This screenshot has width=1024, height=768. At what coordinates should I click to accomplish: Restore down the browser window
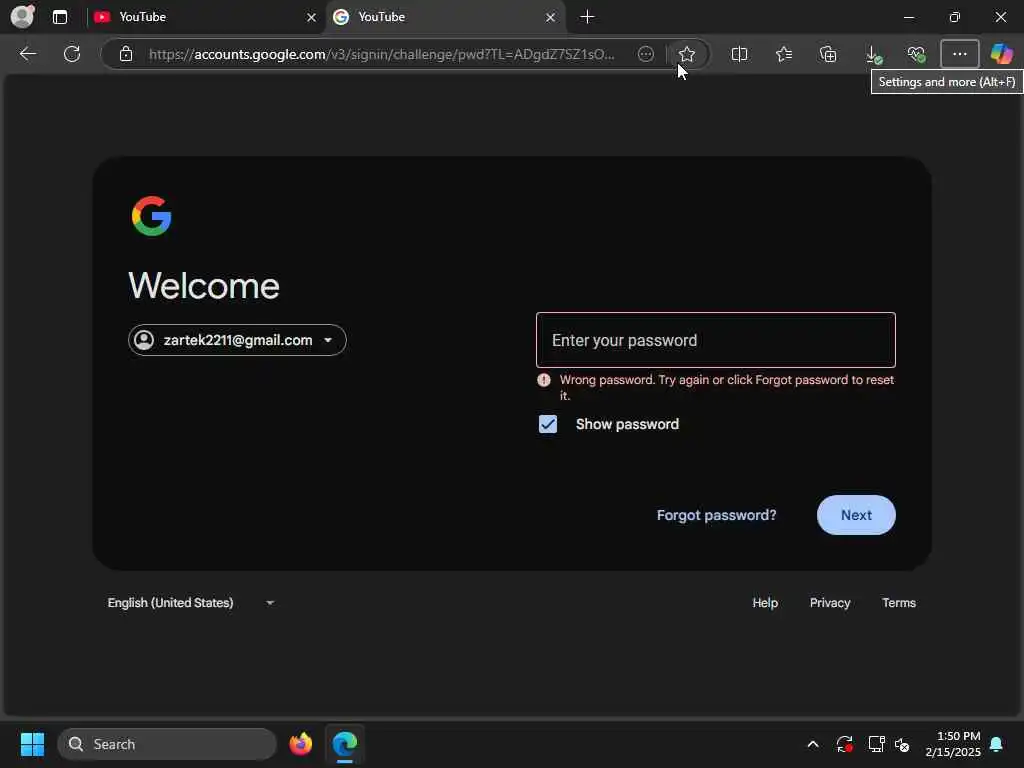click(x=955, y=17)
